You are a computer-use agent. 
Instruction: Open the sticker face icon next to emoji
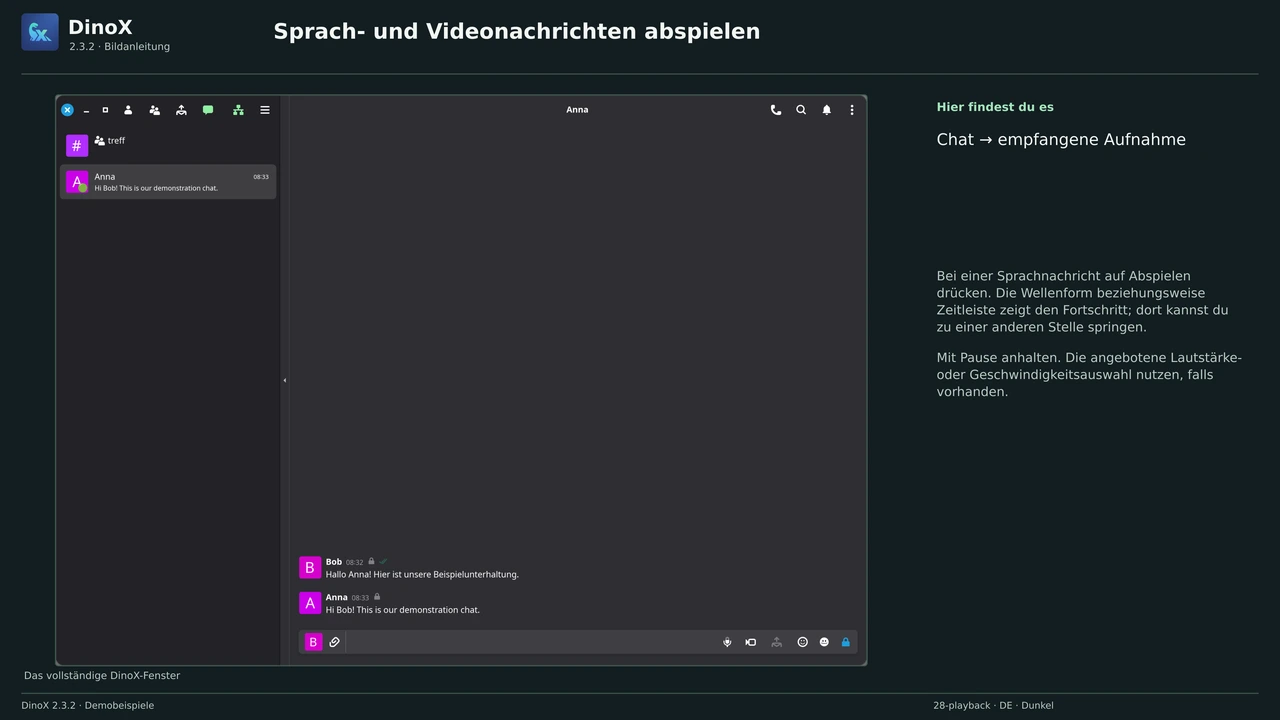coord(824,642)
